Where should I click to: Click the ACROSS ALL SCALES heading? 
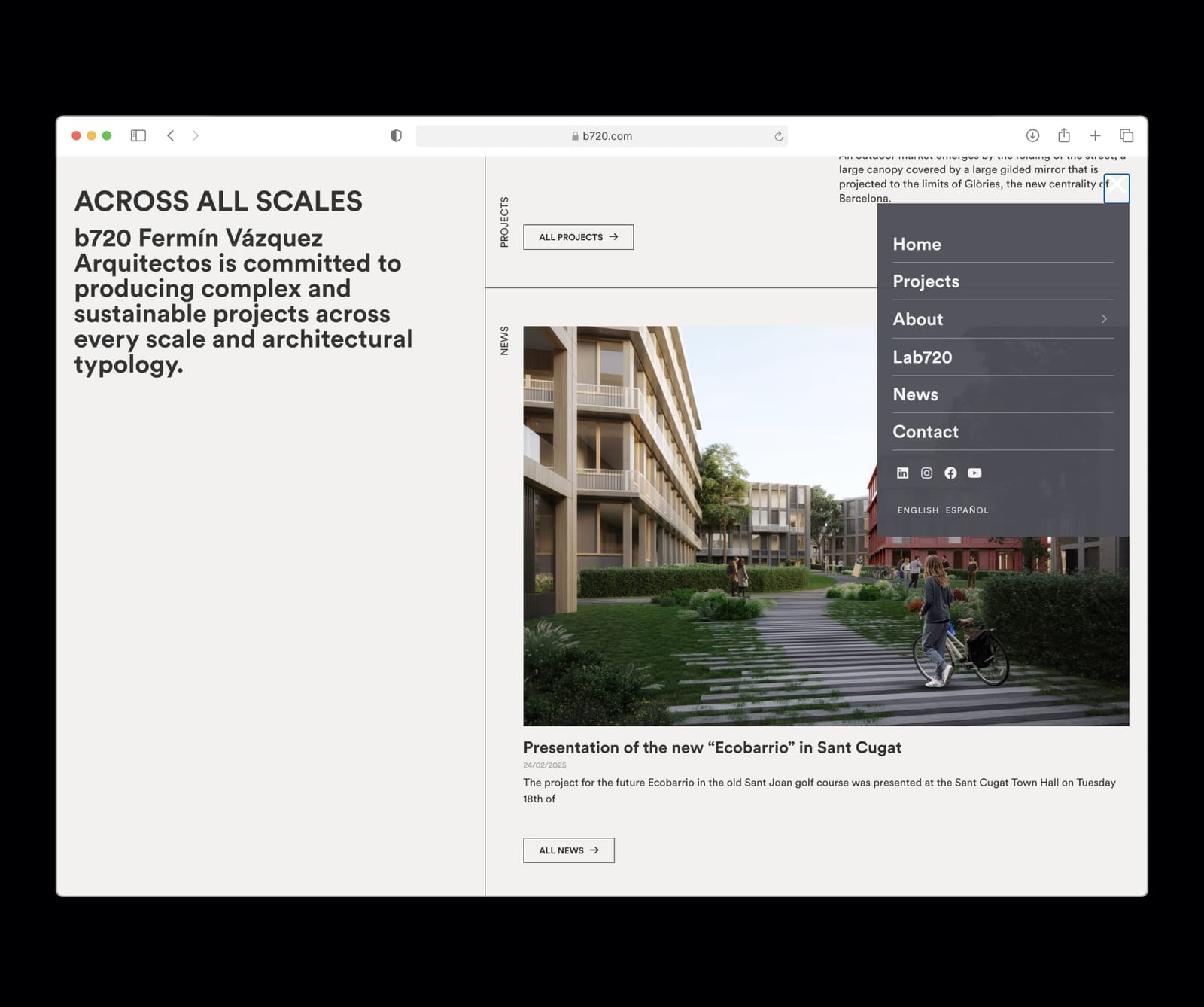218,202
